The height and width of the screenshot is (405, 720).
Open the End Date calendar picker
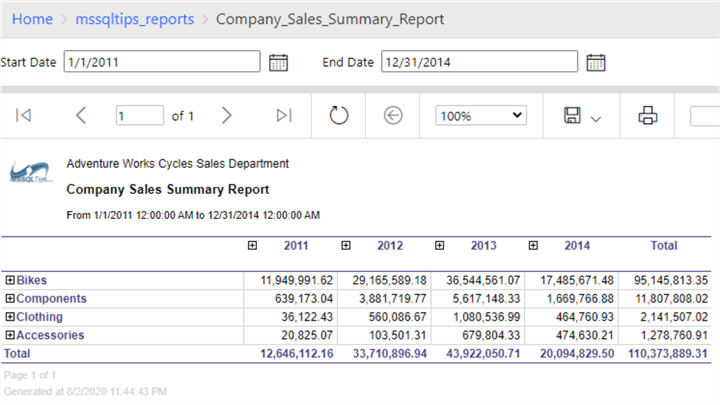tap(596, 63)
